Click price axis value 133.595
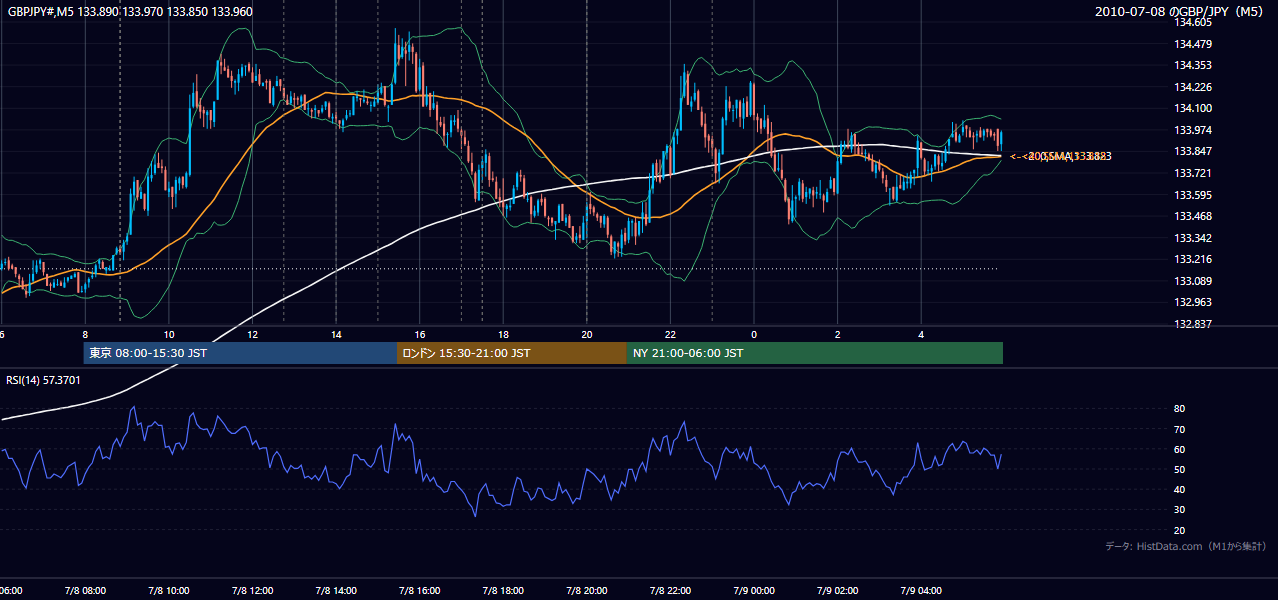The image size is (1278, 600). tap(1193, 195)
